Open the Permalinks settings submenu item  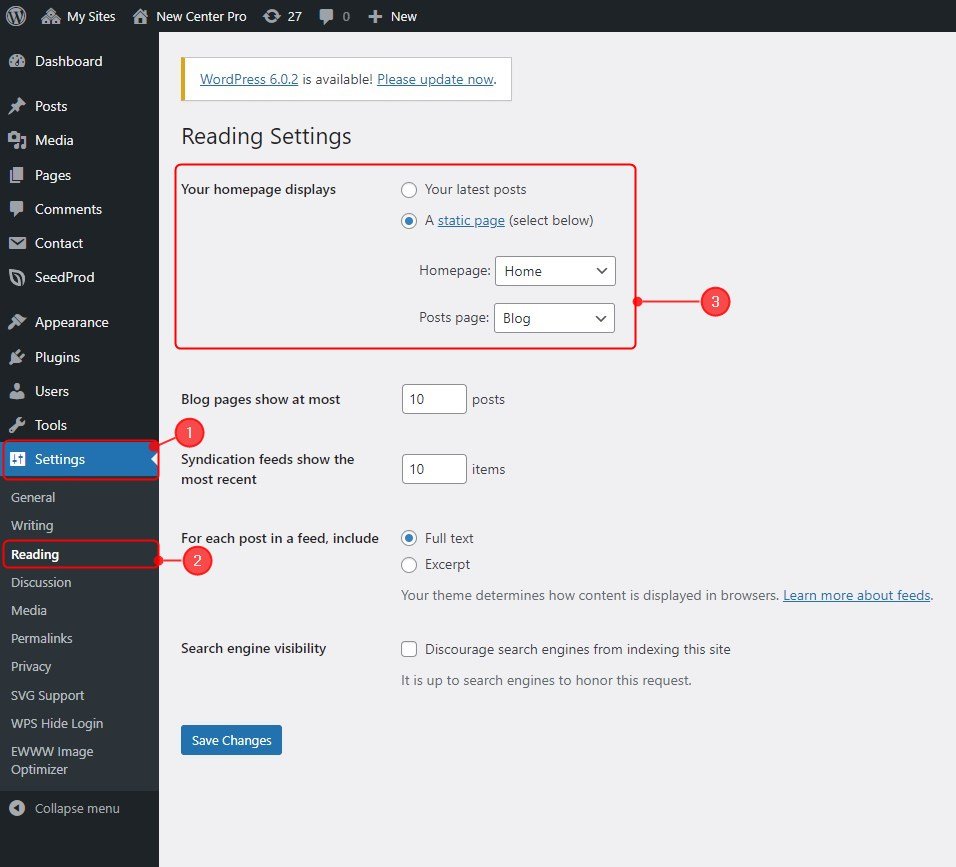41,638
